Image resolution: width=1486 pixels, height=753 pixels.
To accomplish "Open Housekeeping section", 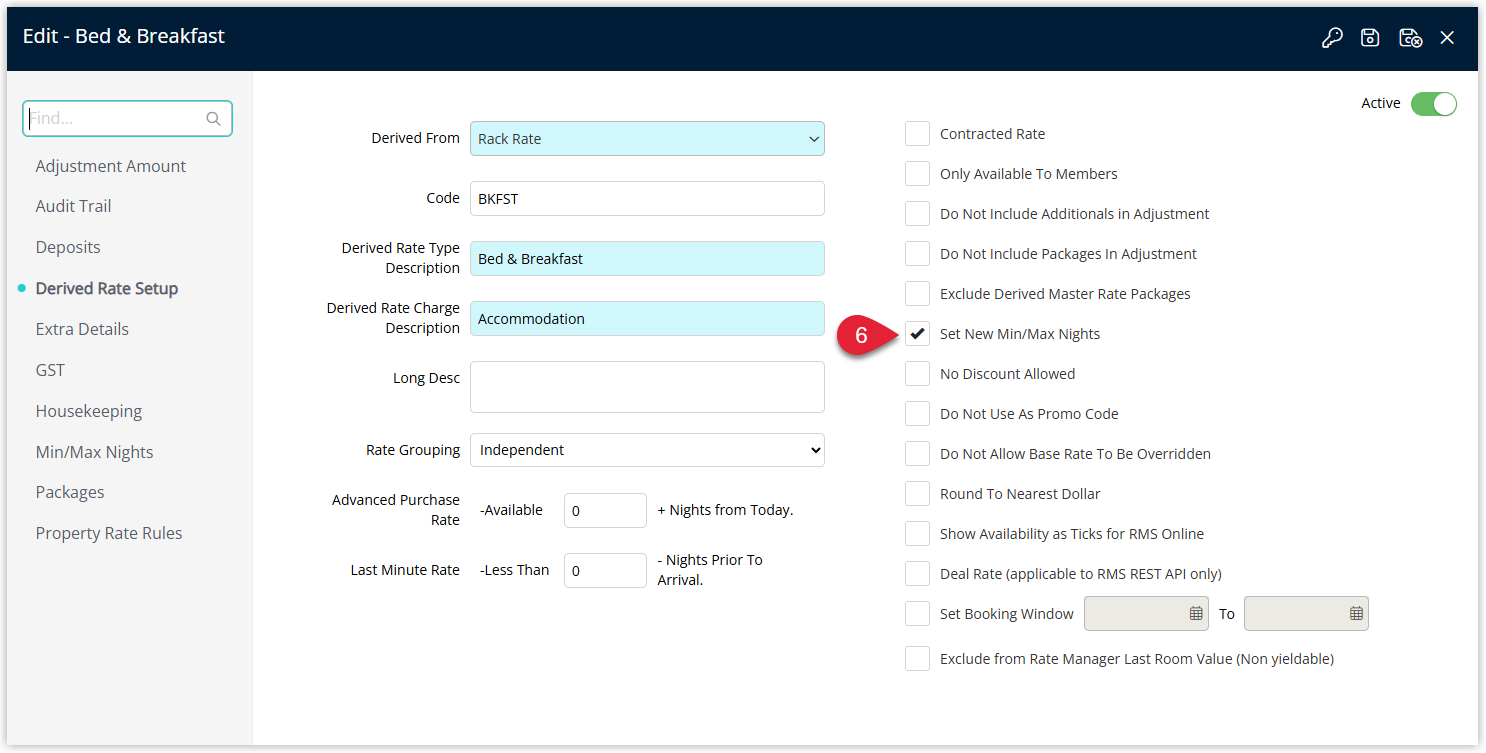I will [89, 411].
